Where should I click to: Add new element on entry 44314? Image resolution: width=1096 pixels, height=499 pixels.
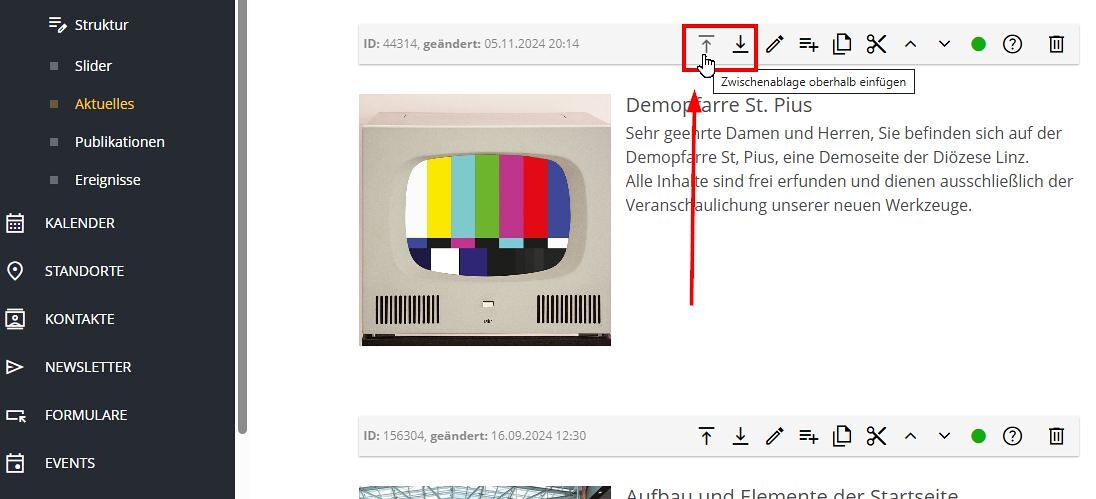pyautogui.click(x=809, y=44)
